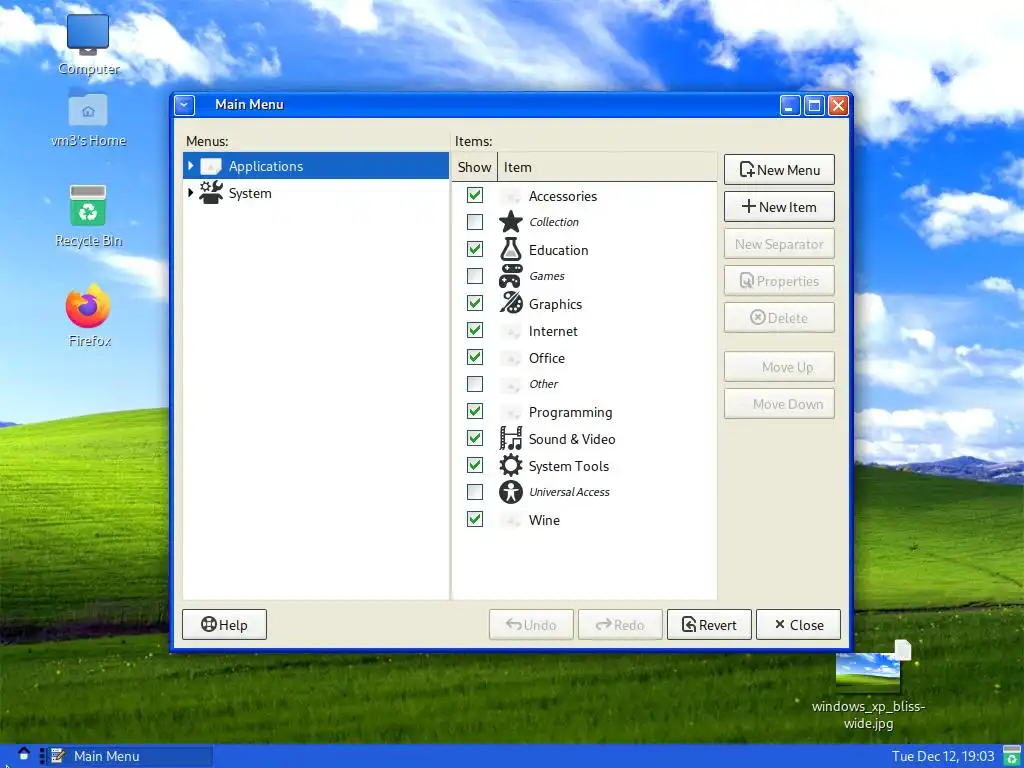Click the Applications menu folder icon
The width and height of the screenshot is (1024, 768).
pos(211,166)
